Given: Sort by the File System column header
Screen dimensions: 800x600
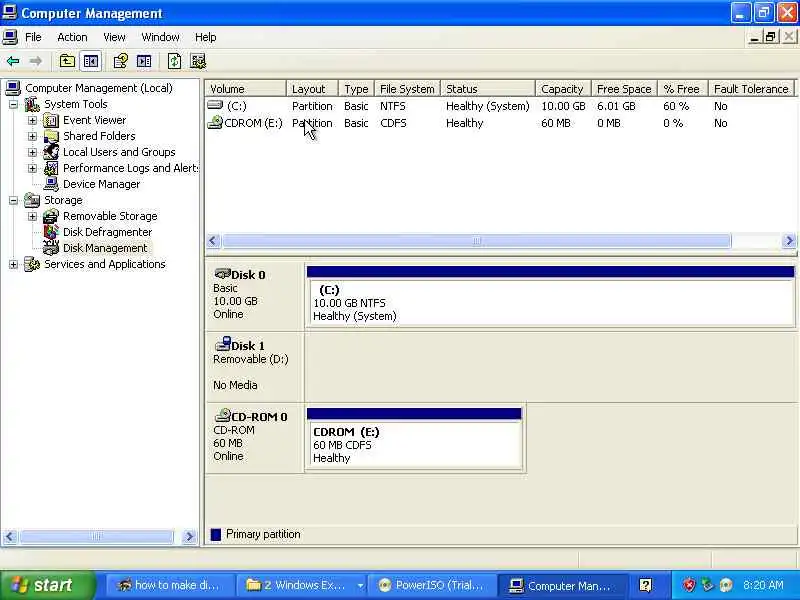Looking at the screenshot, I should (x=407, y=88).
